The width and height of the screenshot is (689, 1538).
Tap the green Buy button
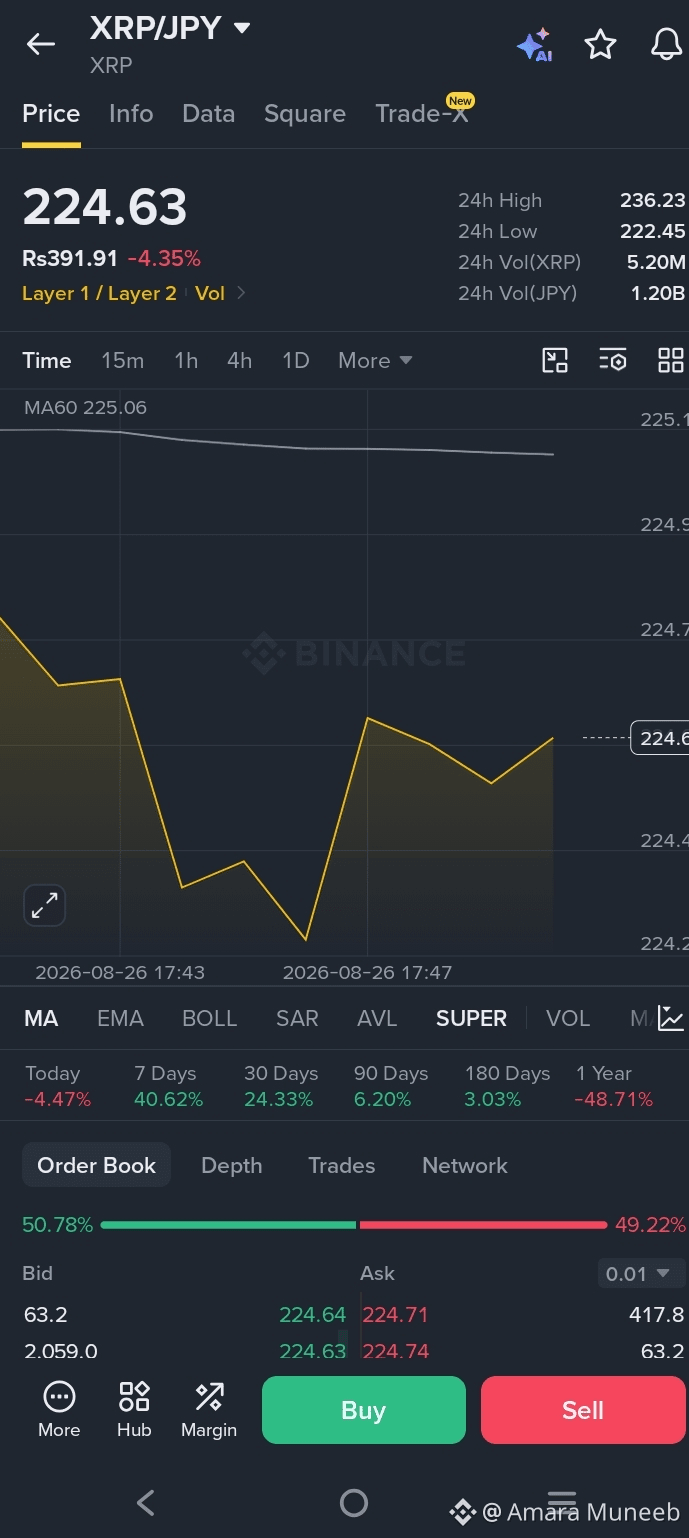364,1410
